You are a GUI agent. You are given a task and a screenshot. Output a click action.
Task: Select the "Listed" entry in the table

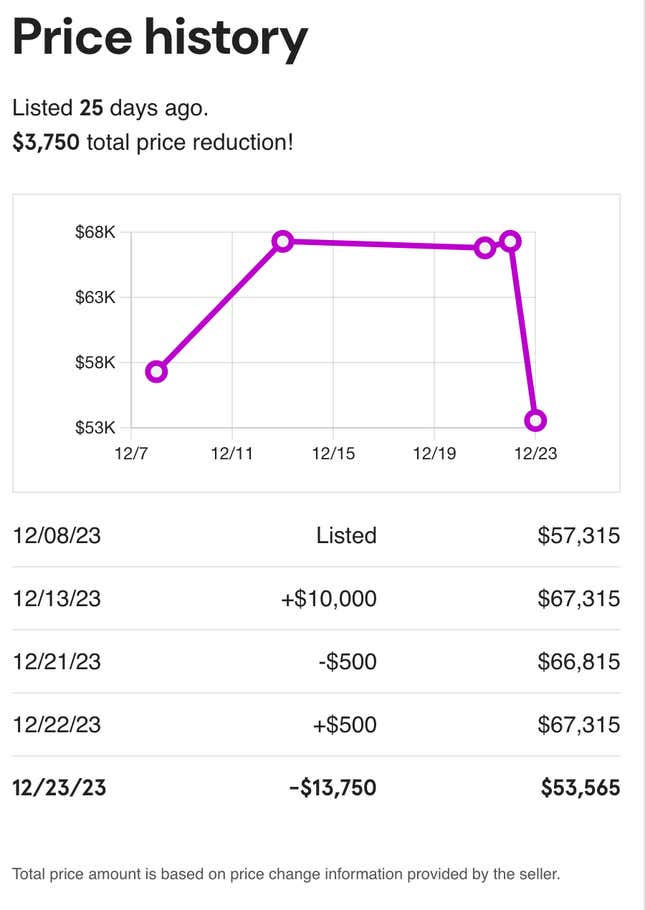346,535
